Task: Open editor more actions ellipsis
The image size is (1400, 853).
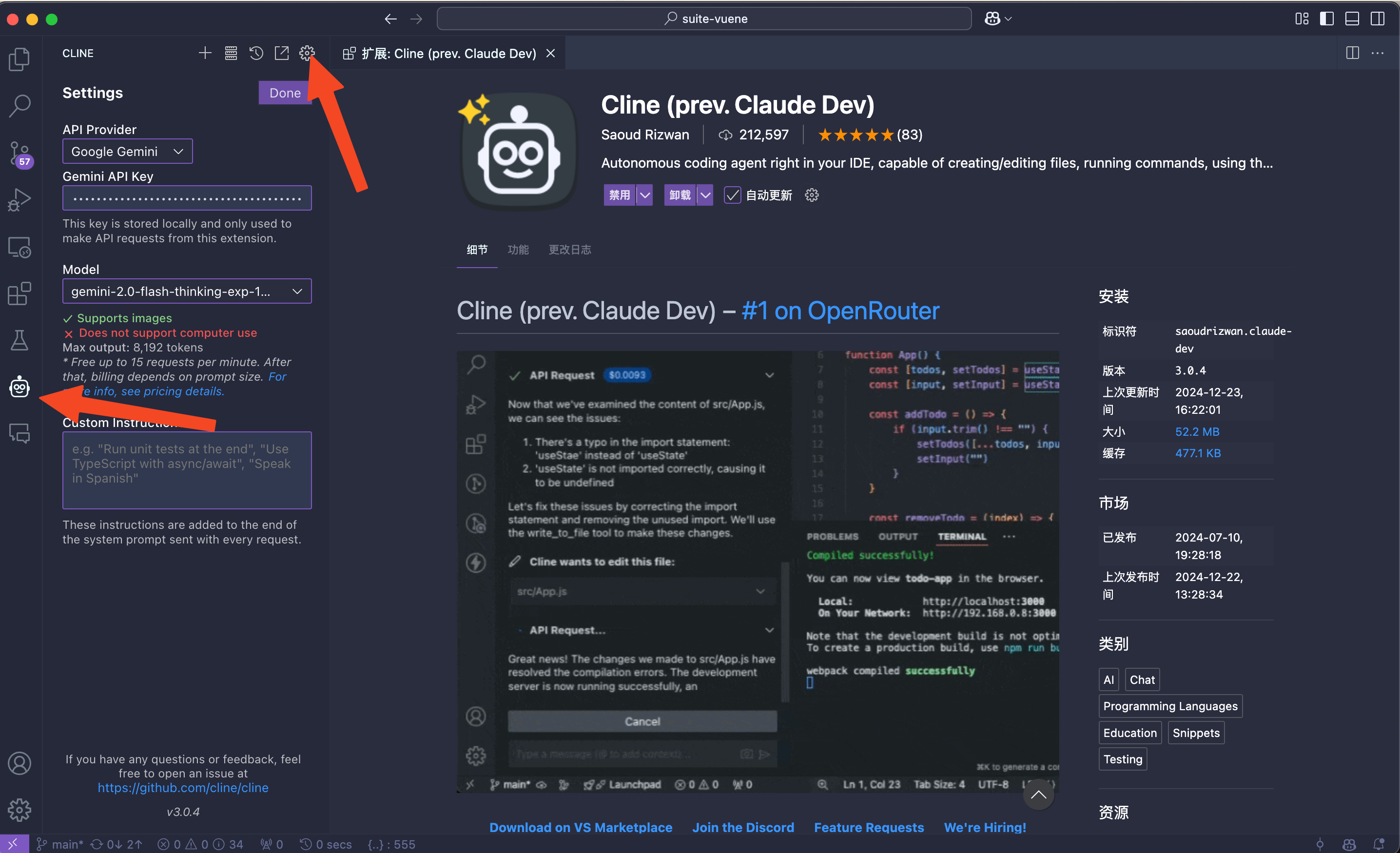Action: [x=1378, y=53]
